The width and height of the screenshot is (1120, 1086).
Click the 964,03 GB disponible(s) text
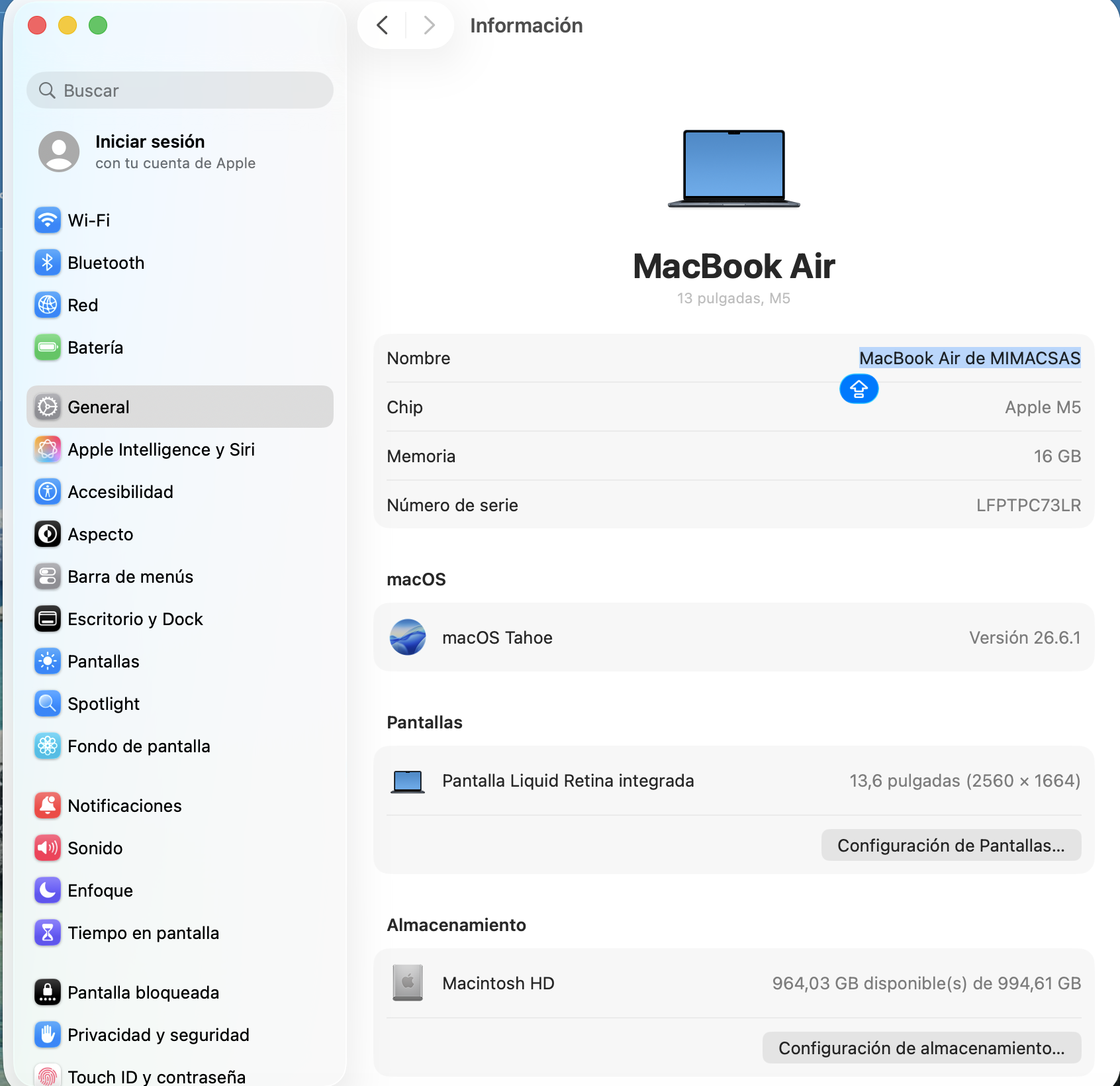tap(927, 983)
